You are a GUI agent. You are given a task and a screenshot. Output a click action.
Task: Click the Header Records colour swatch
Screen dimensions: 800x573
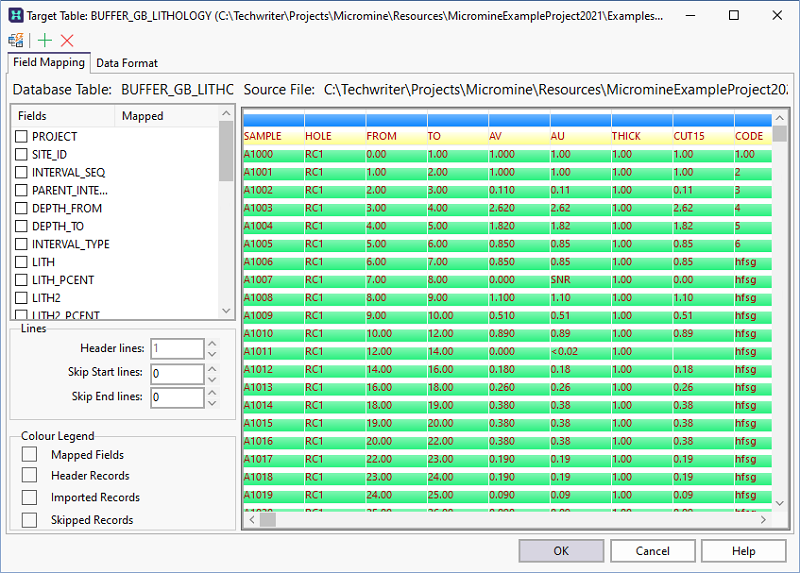(29, 475)
